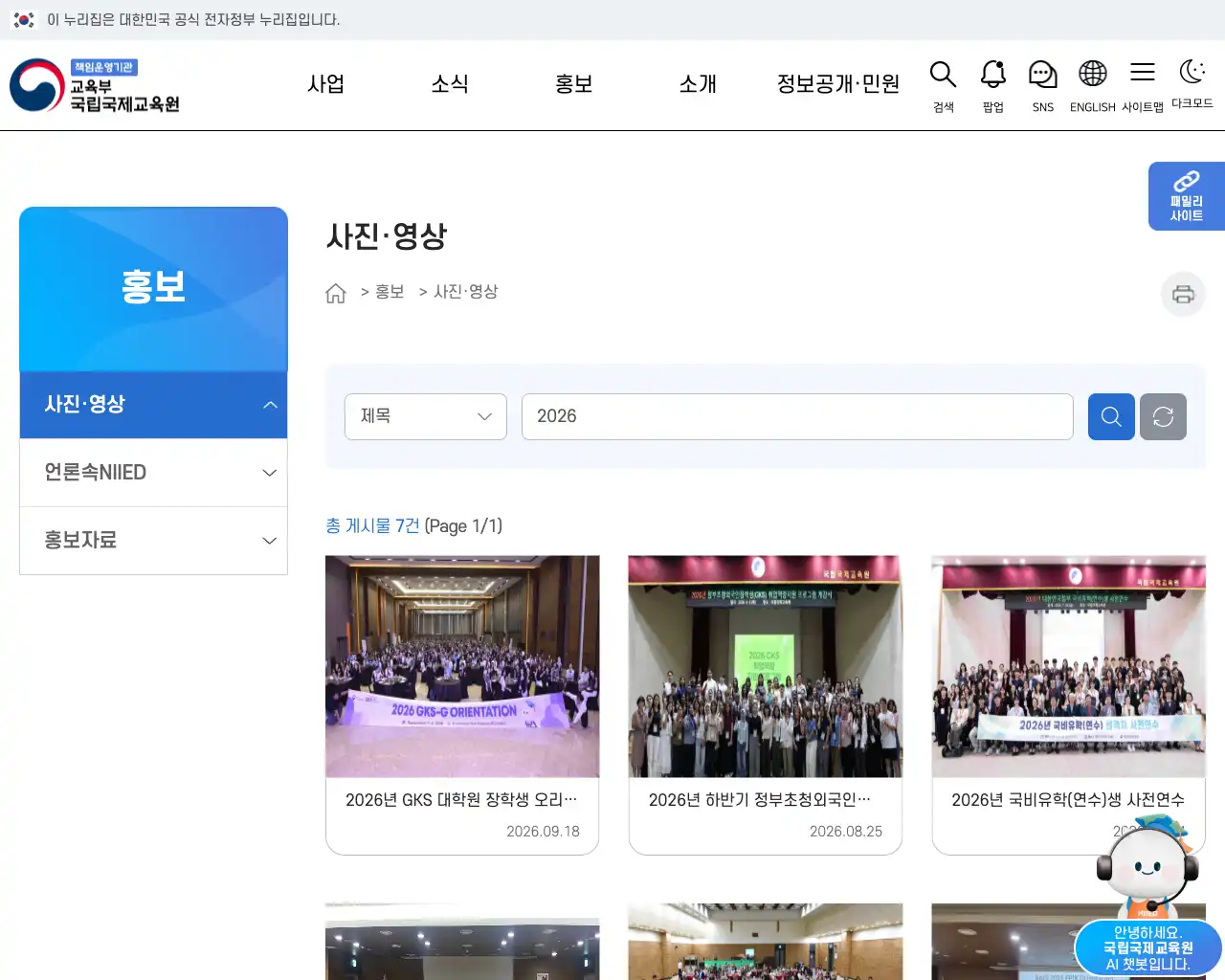Open the 2026년 국비유학(연수)생 사전연수 photo
This screenshot has width=1225, height=980.
[1069, 666]
